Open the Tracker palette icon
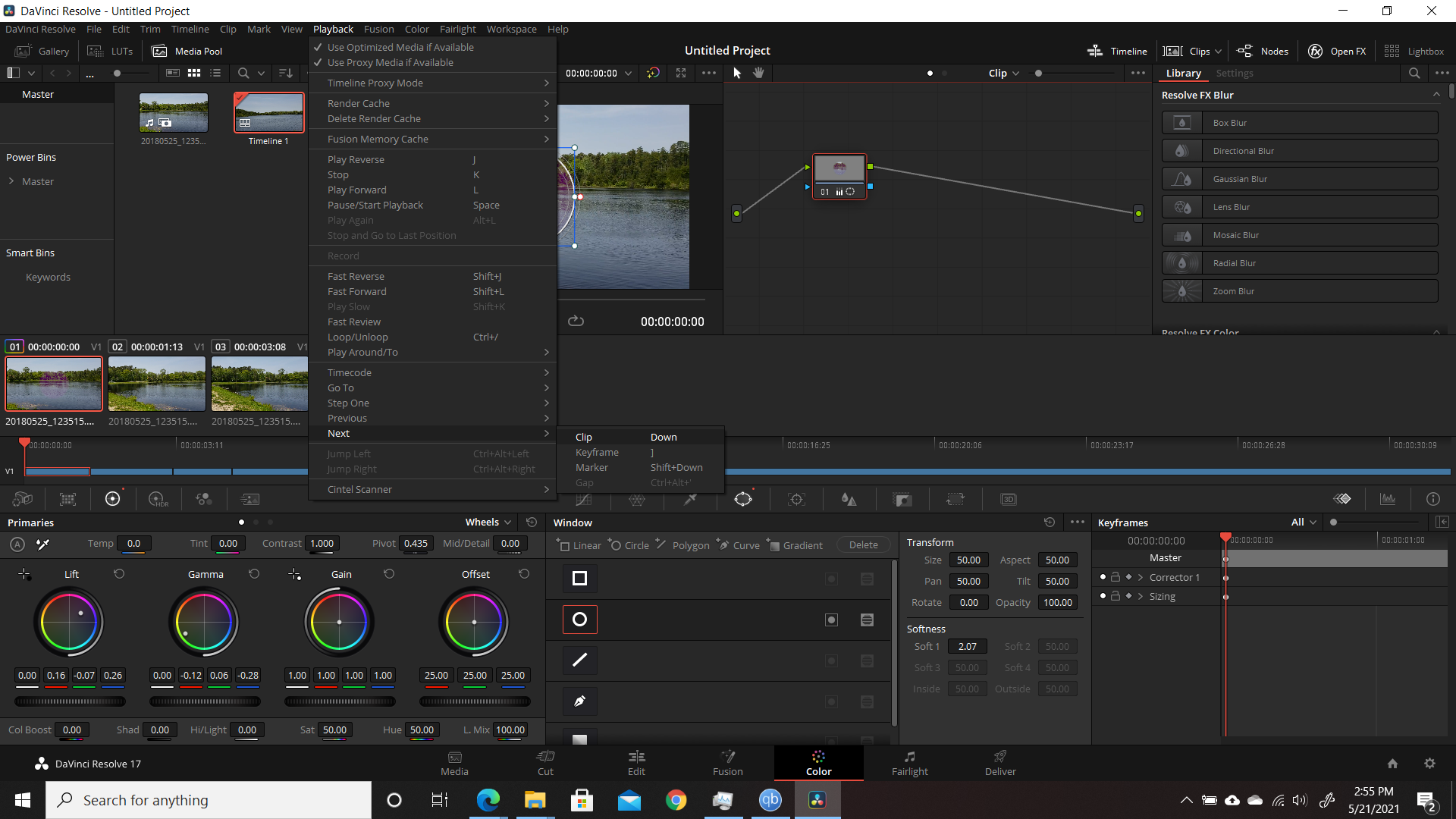 pos(796,499)
